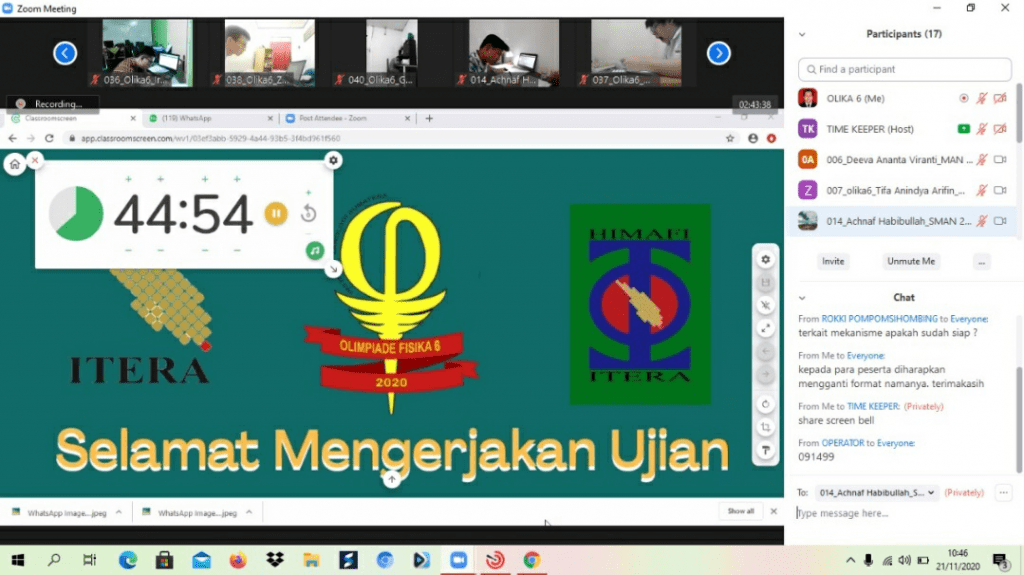Screen dimensions: 1024x575
Task: Toggle mute icon for 014_Achnaf Habibullah
Action: [x=982, y=221]
